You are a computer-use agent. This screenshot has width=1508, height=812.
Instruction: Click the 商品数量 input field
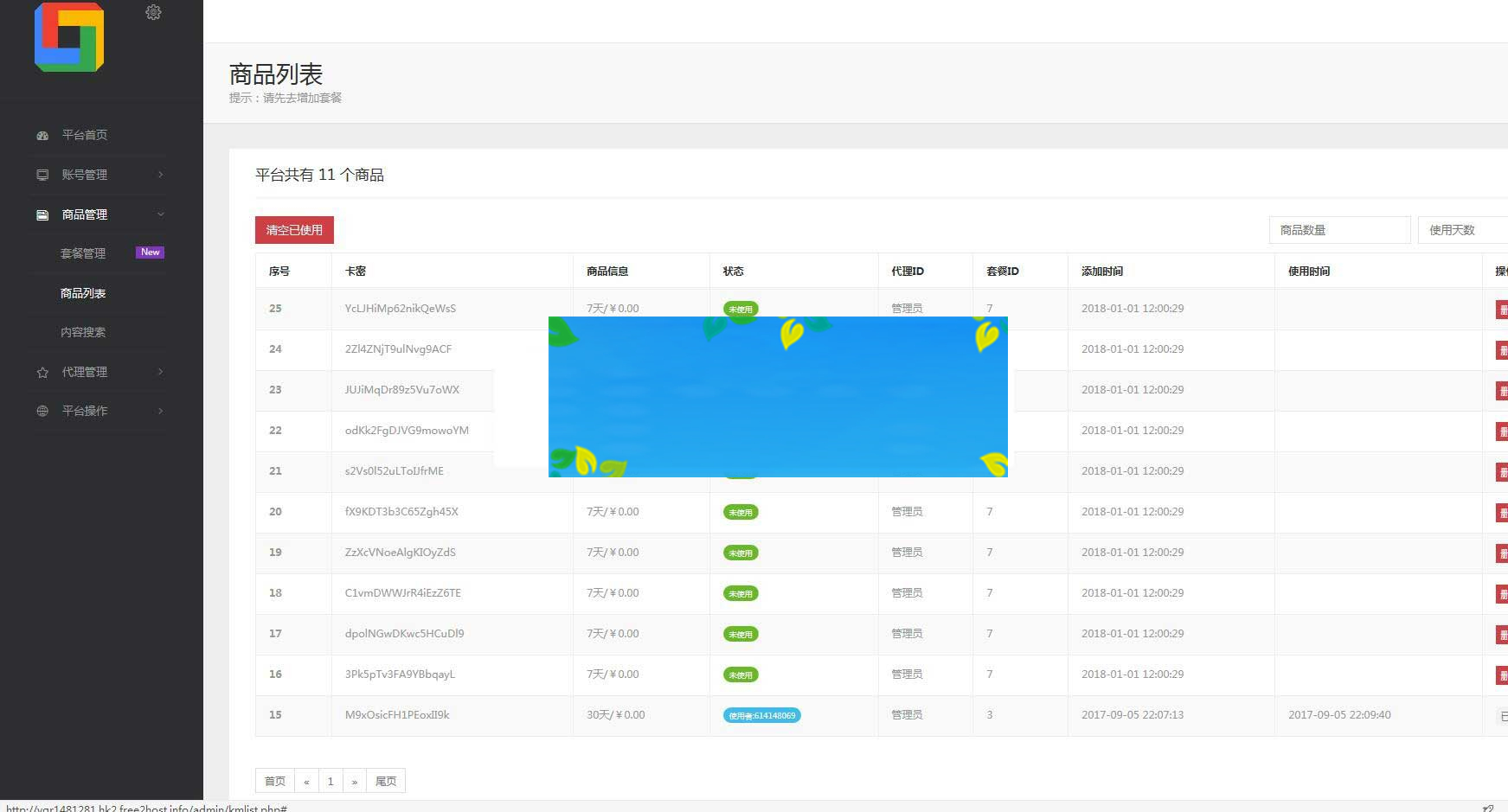[x=1339, y=230]
